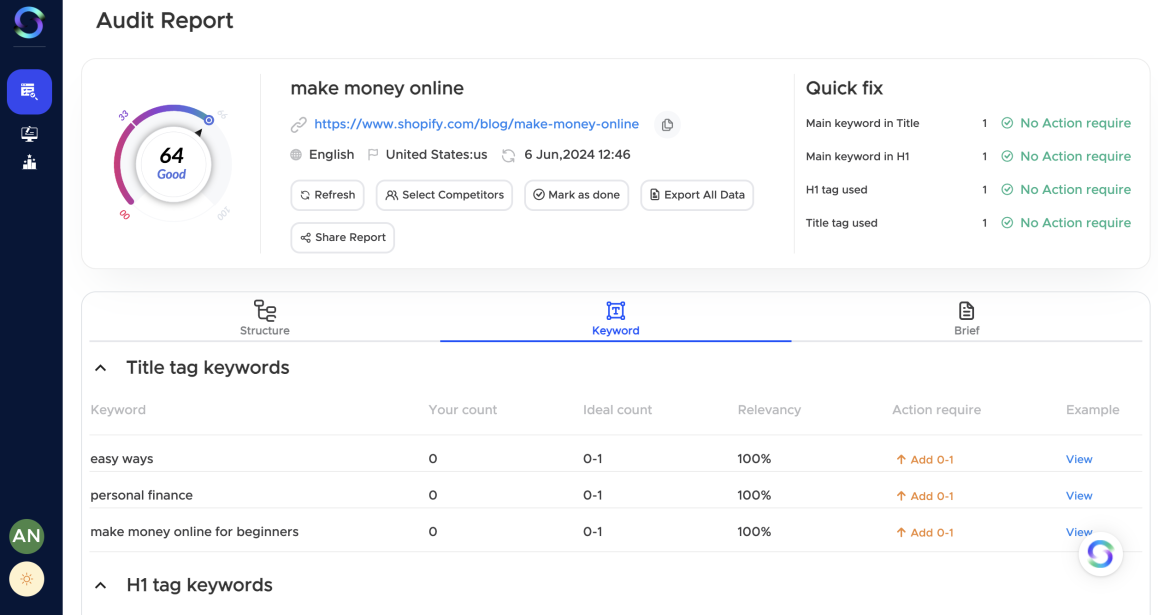Click the link chain icon beside URL
The height and width of the screenshot is (615, 1158).
[298, 125]
